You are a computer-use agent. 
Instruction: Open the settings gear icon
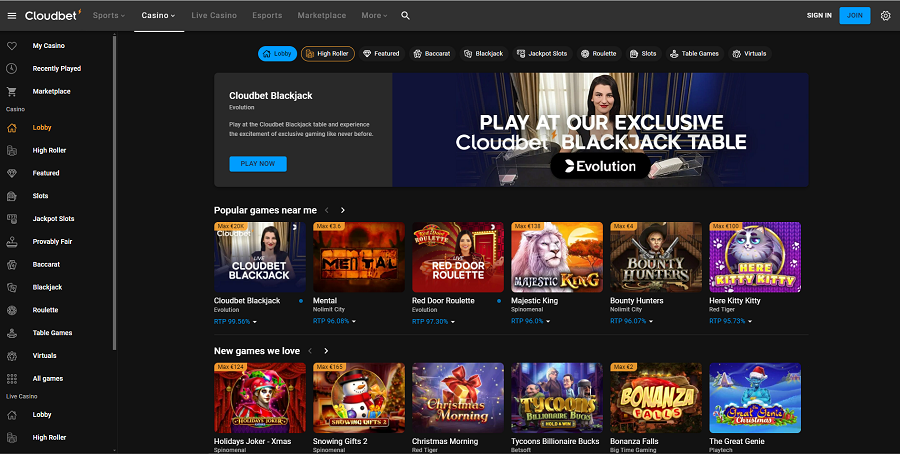coord(885,15)
